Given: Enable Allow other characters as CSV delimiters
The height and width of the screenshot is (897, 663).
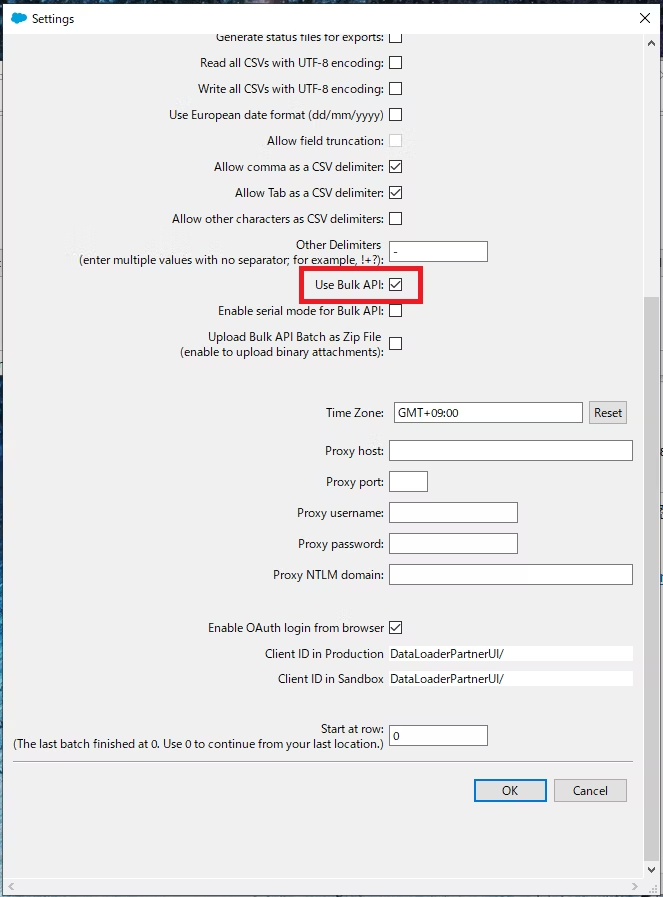Looking at the screenshot, I should (x=395, y=219).
